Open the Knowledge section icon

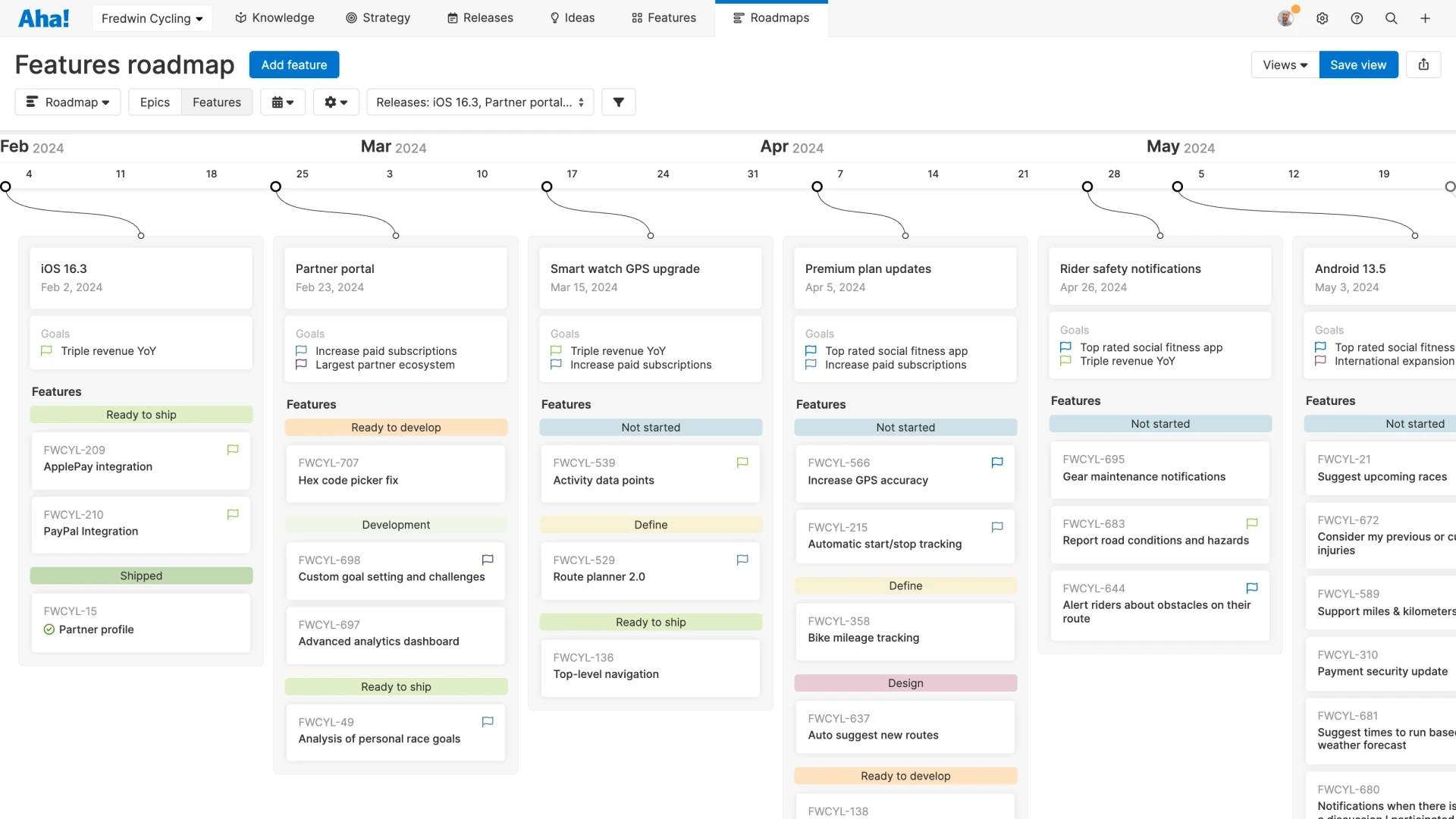pos(240,17)
